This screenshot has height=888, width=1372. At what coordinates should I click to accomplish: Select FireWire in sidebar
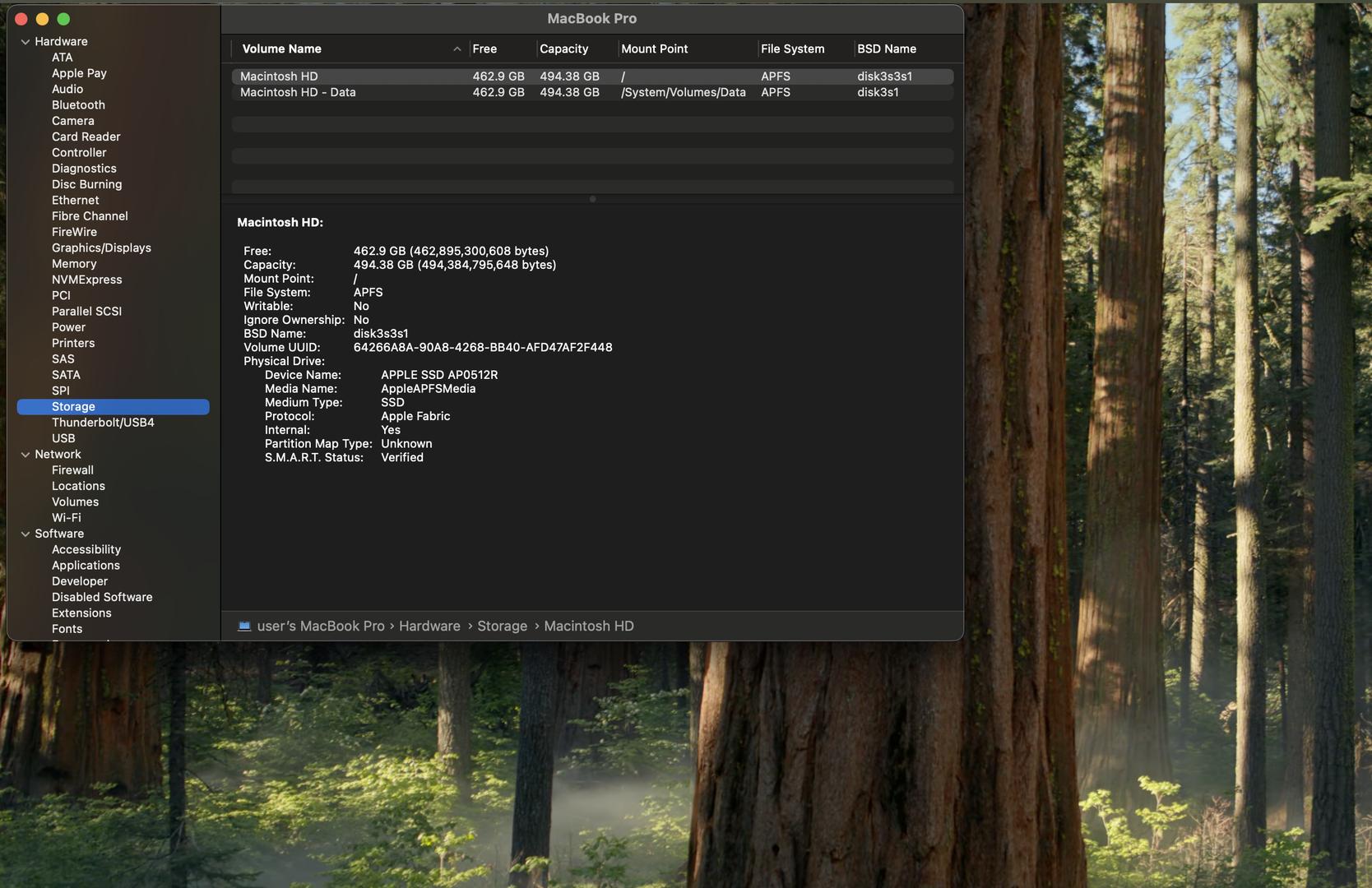[74, 232]
